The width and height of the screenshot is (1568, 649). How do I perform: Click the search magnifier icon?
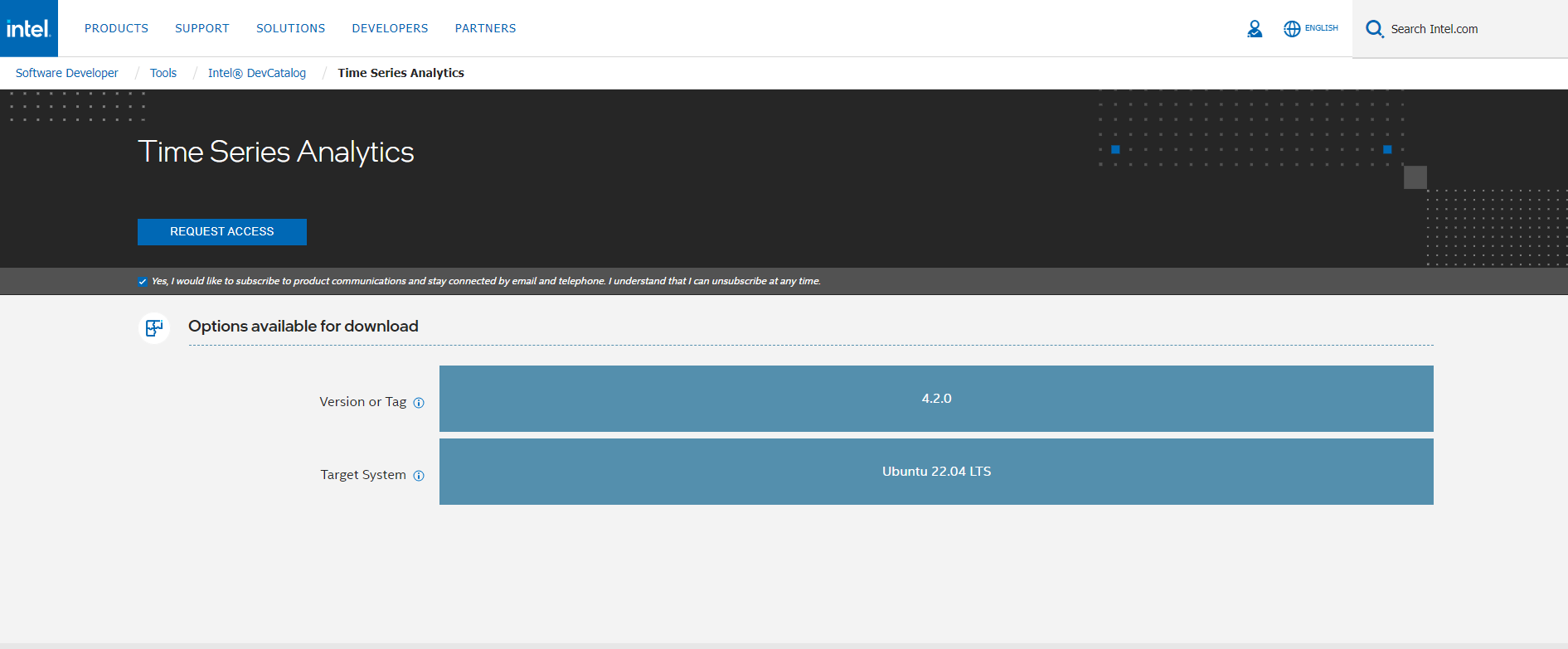click(x=1374, y=29)
